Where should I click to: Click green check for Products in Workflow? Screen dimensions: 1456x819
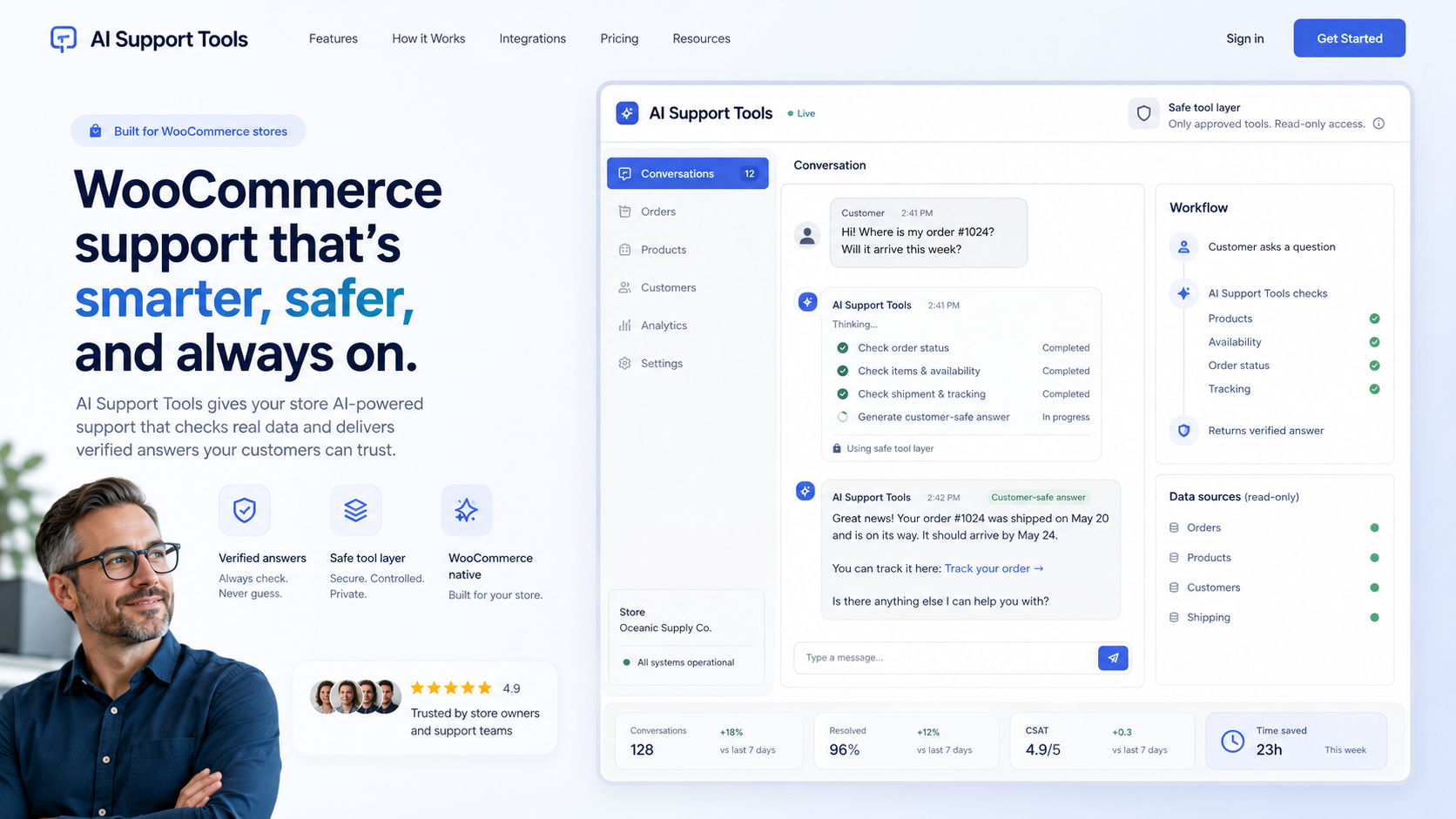pos(1374,319)
